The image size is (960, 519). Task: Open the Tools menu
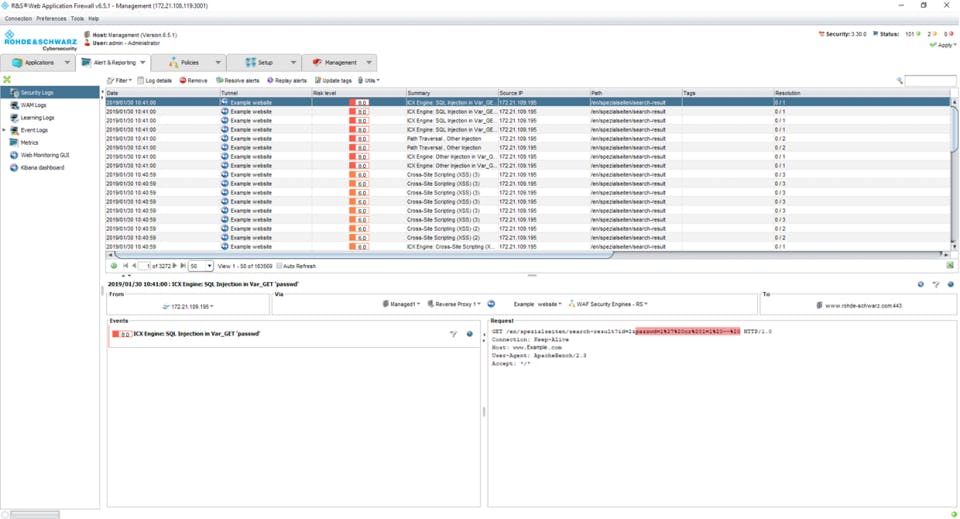[x=77, y=18]
